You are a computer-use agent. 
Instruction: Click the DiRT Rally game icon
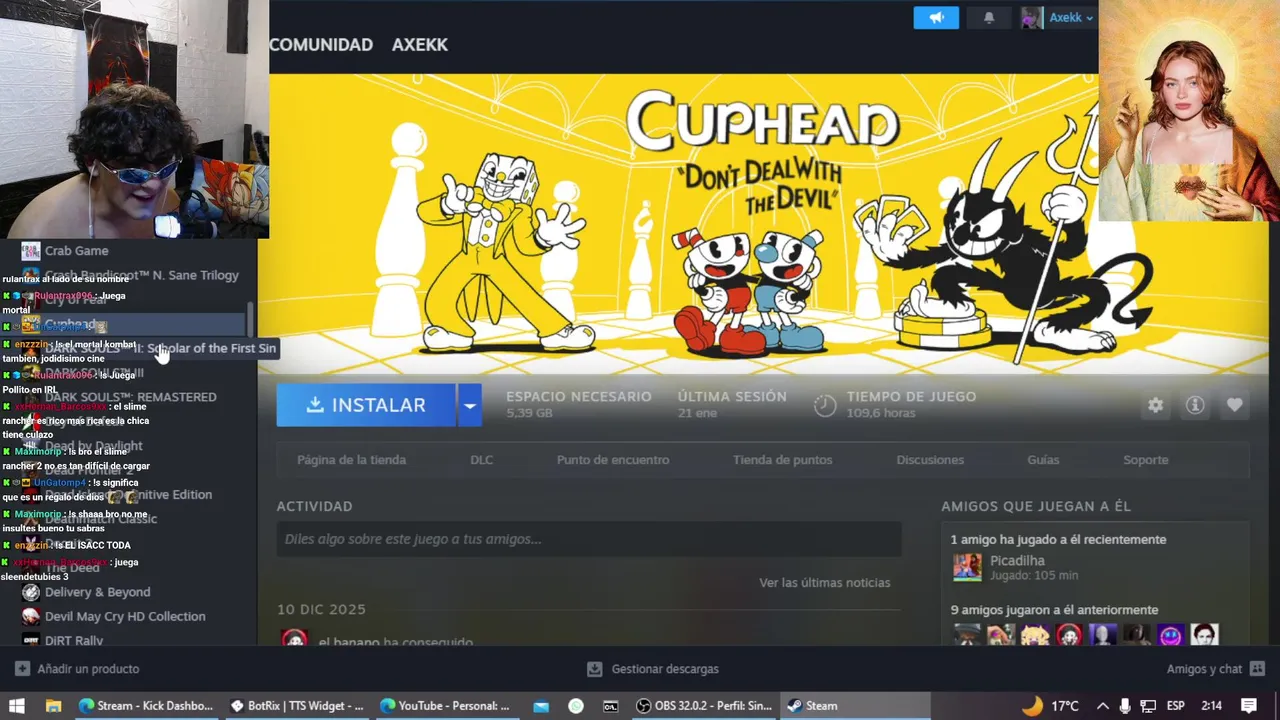click(x=31, y=639)
